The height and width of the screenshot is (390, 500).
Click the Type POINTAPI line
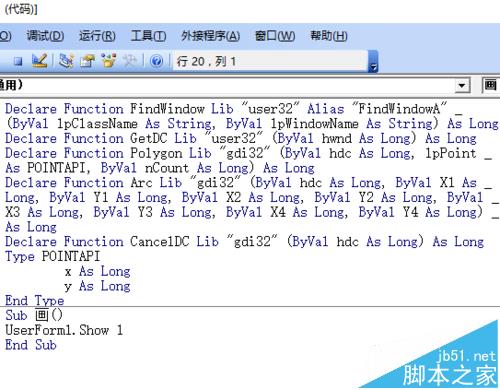click(52, 256)
